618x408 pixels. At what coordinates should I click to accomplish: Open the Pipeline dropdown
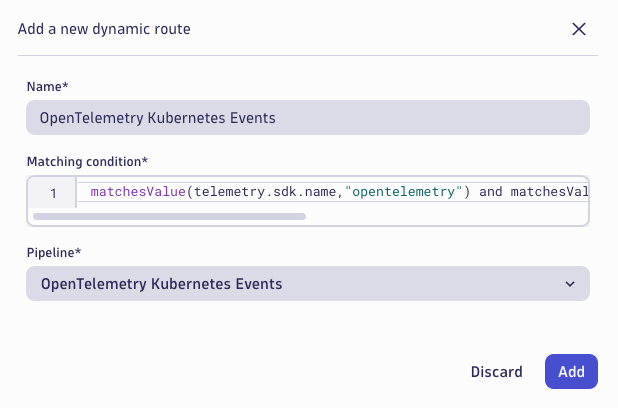click(x=308, y=283)
